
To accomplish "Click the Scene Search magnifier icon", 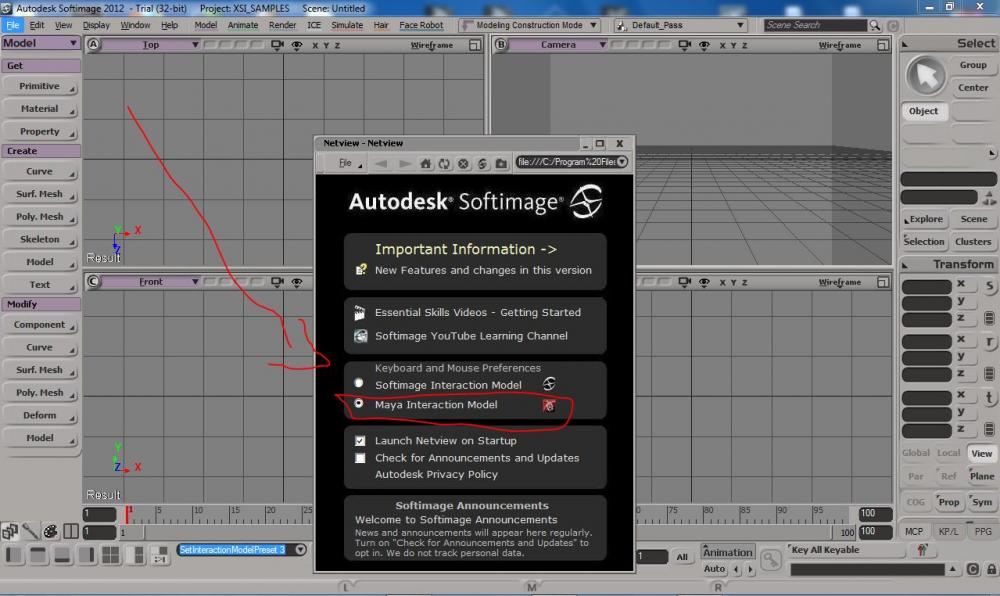I will (874, 25).
